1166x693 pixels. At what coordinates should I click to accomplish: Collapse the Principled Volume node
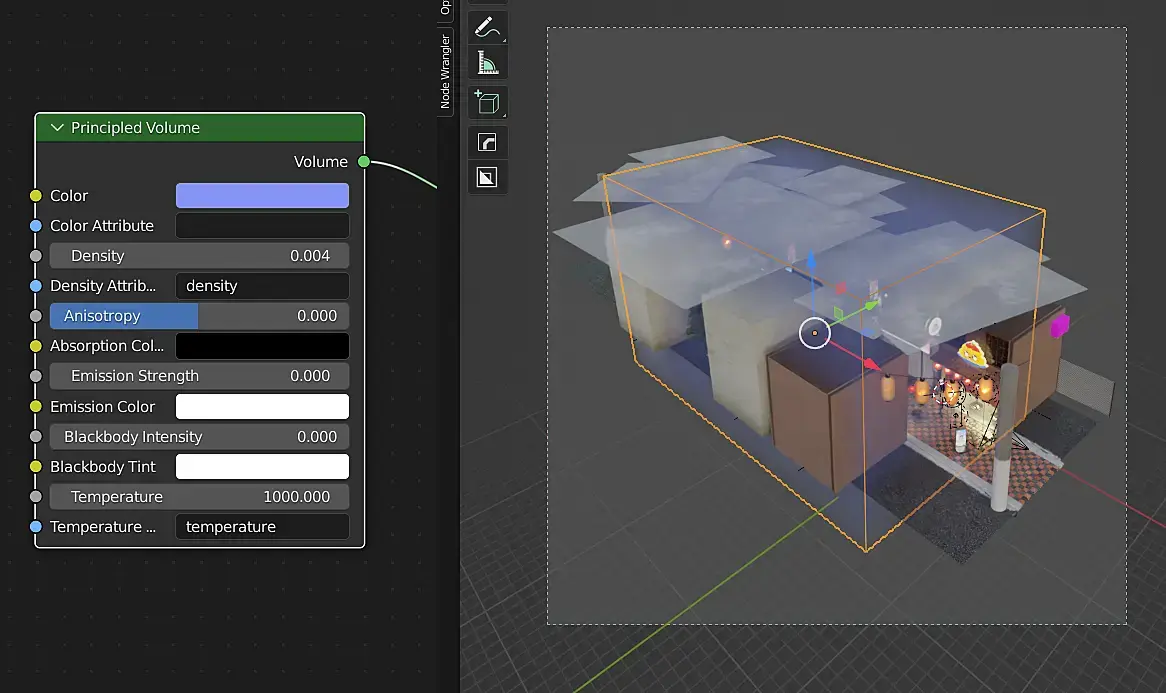(56, 128)
